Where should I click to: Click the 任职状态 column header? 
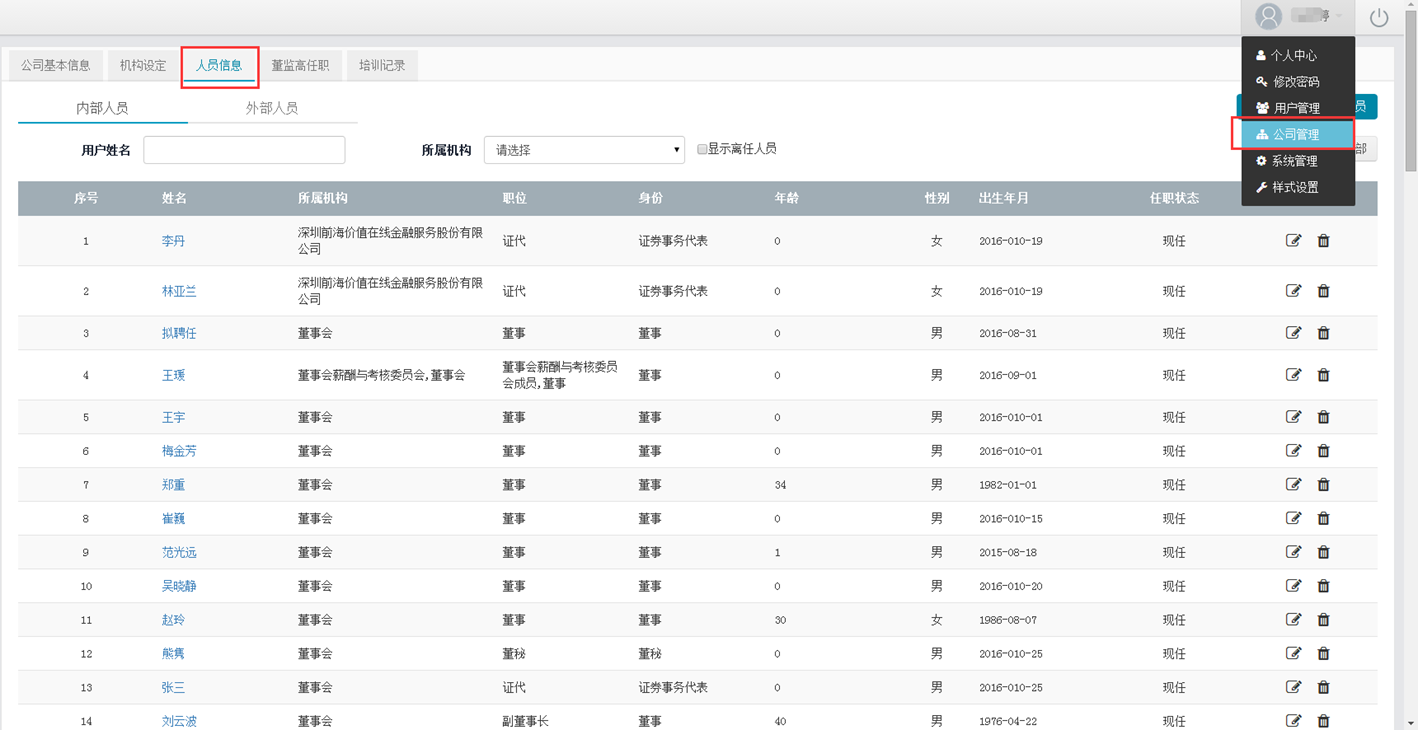[x=1174, y=198]
